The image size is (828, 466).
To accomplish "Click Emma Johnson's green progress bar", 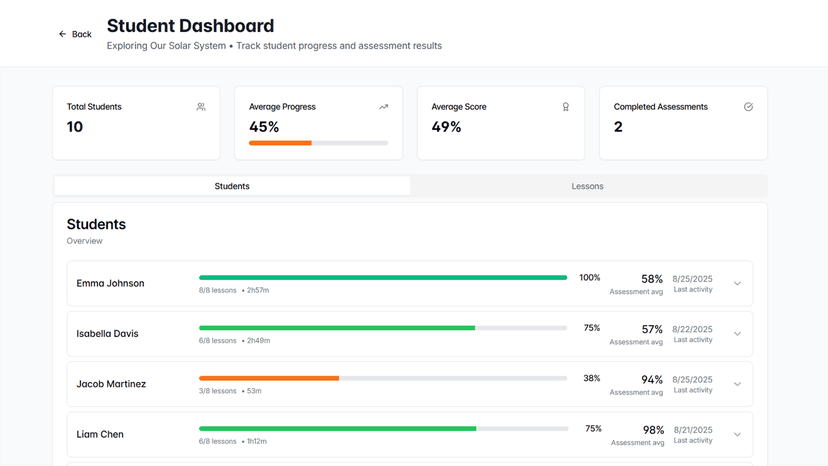I will click(382, 278).
